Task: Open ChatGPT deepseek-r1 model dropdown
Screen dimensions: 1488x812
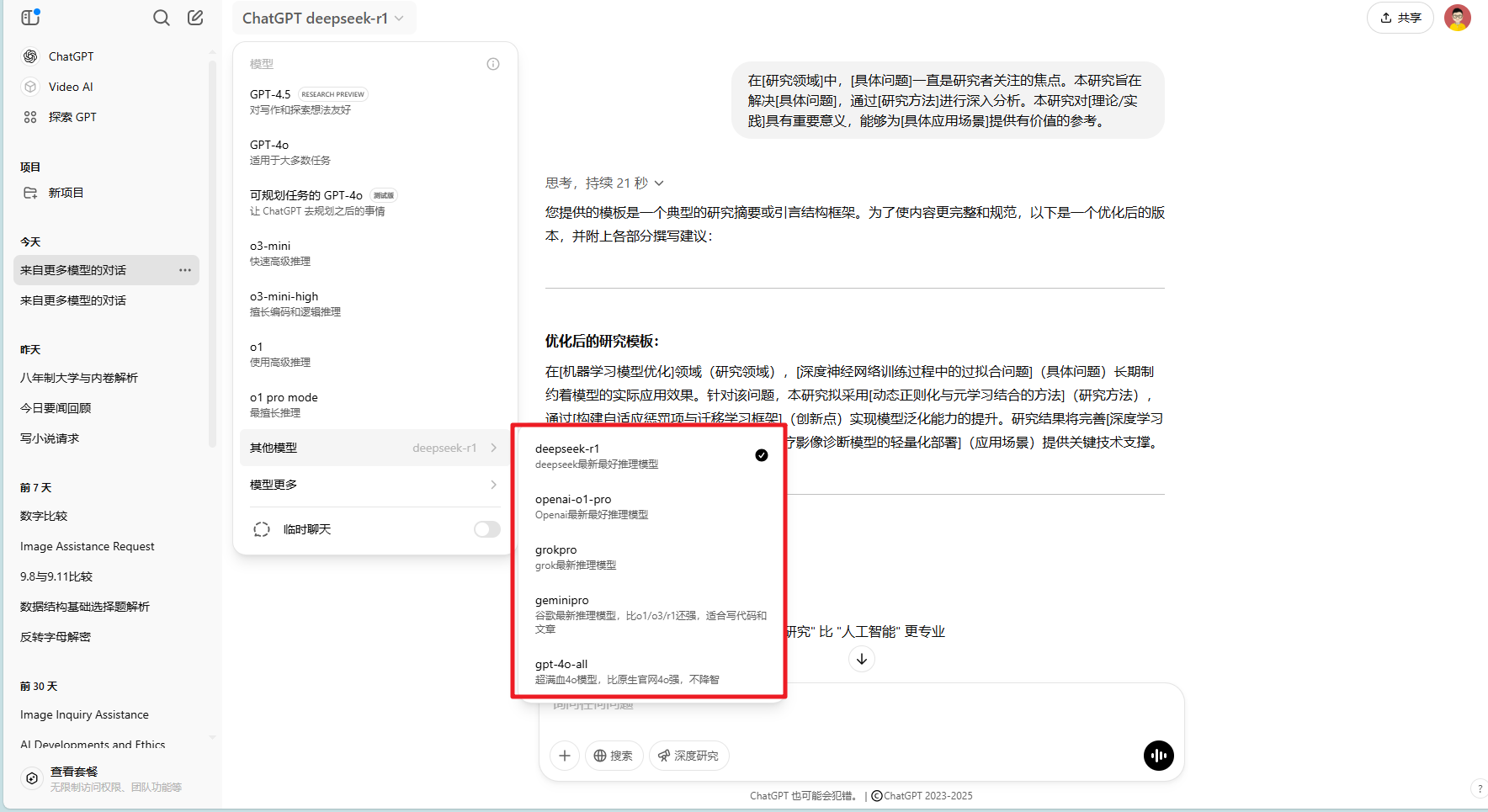Action: (323, 18)
